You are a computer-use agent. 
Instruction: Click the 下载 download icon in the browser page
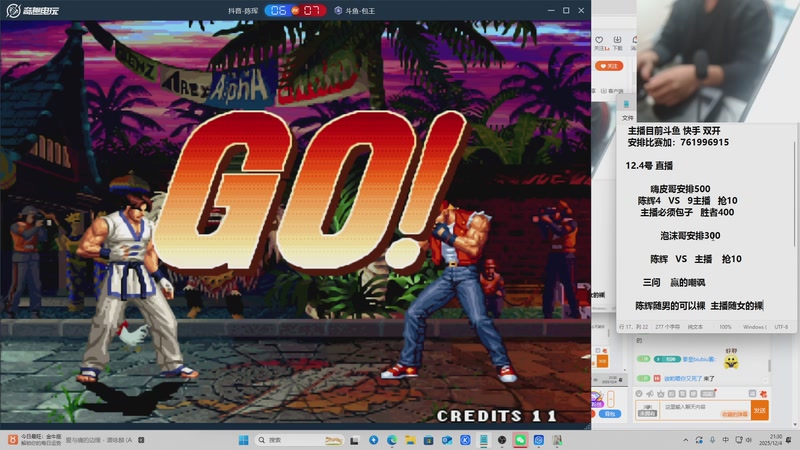point(617,42)
